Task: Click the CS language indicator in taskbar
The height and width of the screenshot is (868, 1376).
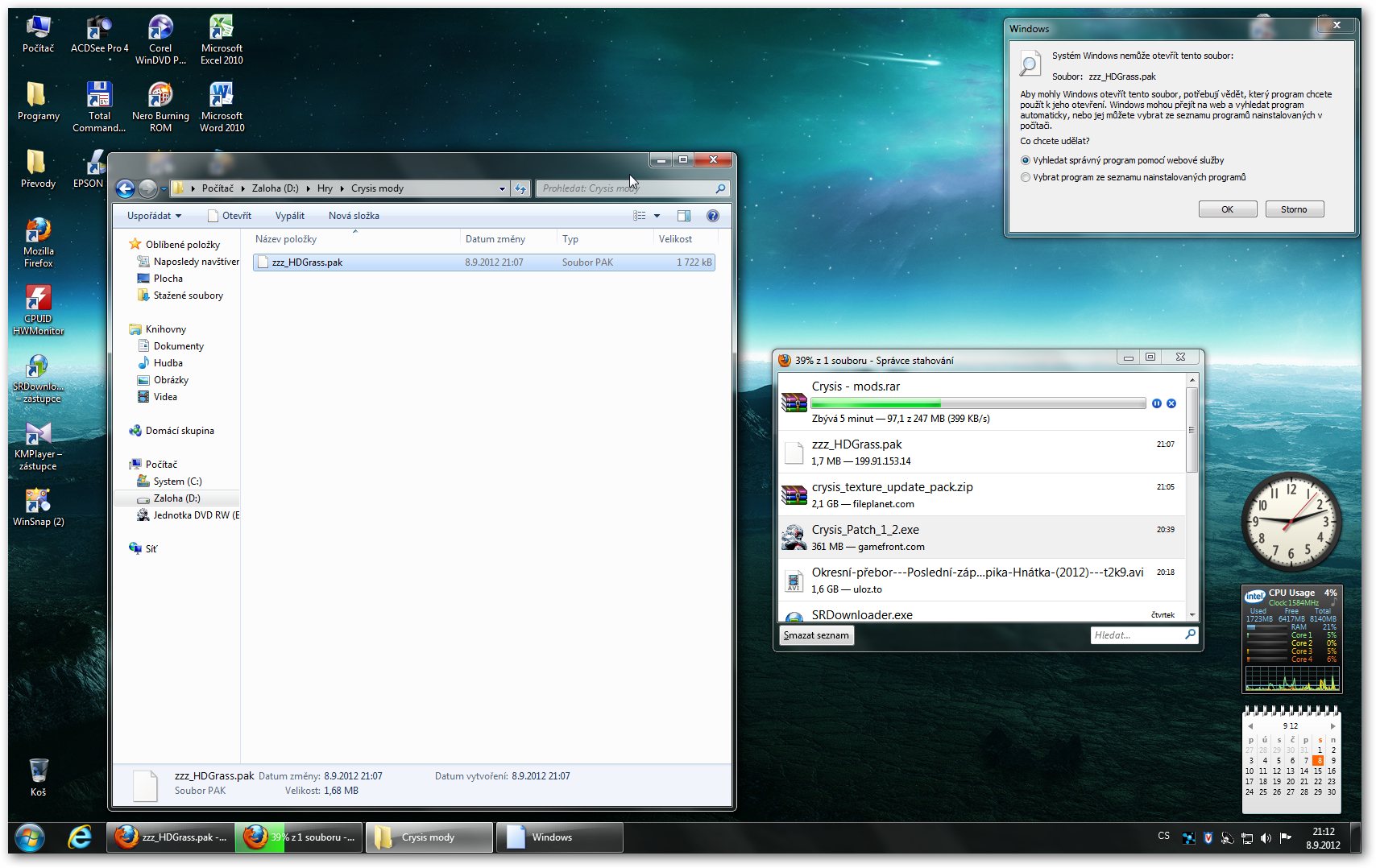Action: point(1163,836)
